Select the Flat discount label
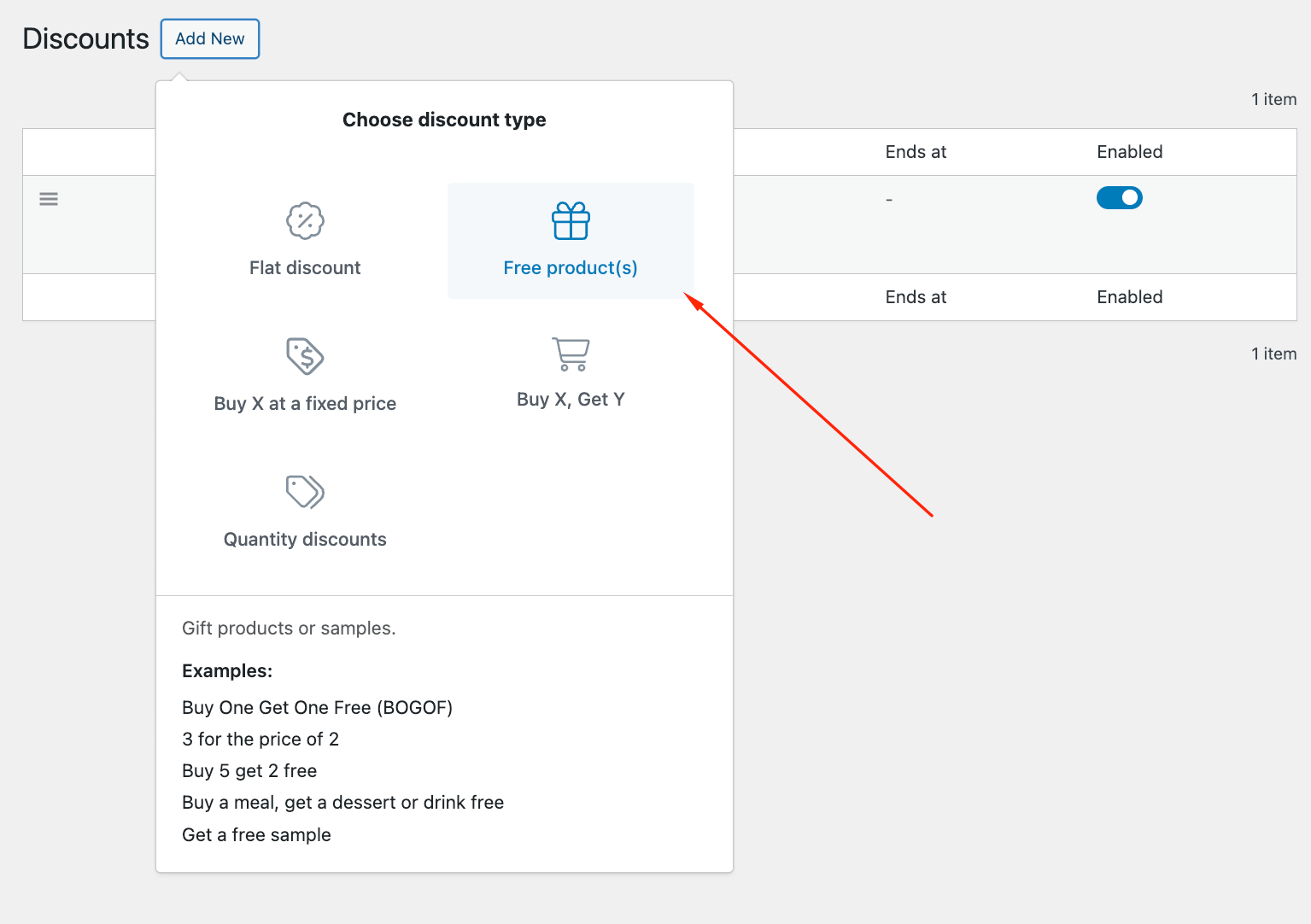 pyautogui.click(x=305, y=268)
